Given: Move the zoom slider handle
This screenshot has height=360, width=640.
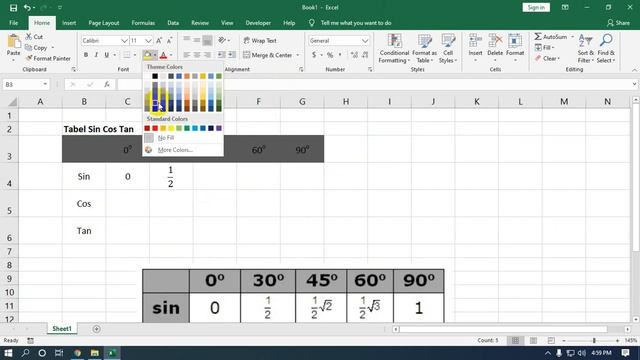Looking at the screenshot, I should 594,340.
